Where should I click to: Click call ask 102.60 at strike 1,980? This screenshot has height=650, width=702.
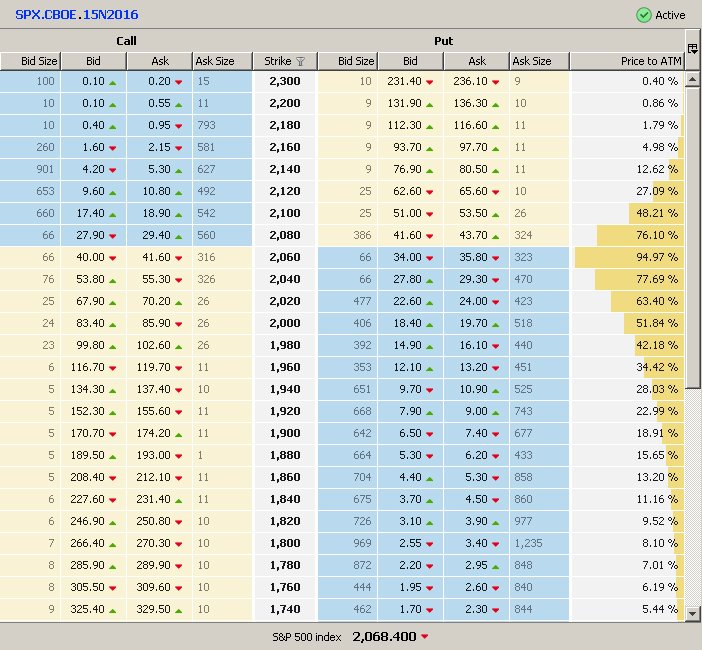tap(160, 345)
